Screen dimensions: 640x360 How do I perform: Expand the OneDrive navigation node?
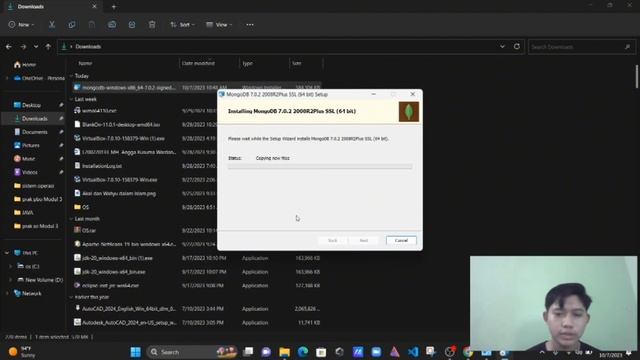tap(7, 78)
